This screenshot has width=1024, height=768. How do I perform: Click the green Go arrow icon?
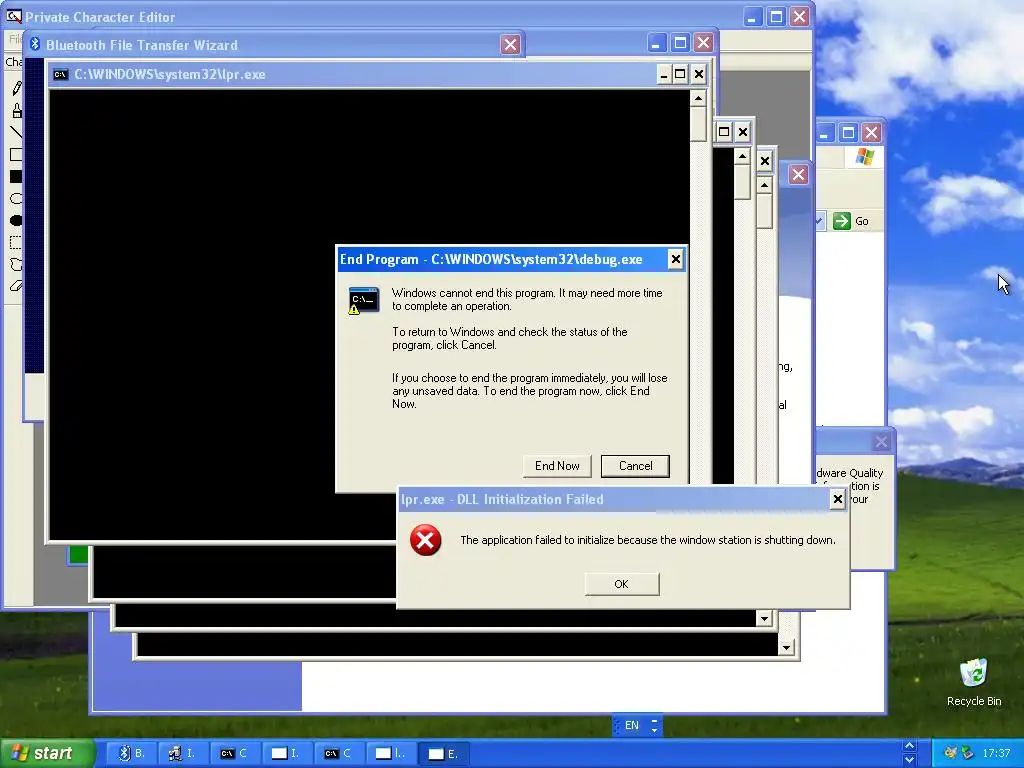[x=842, y=221]
